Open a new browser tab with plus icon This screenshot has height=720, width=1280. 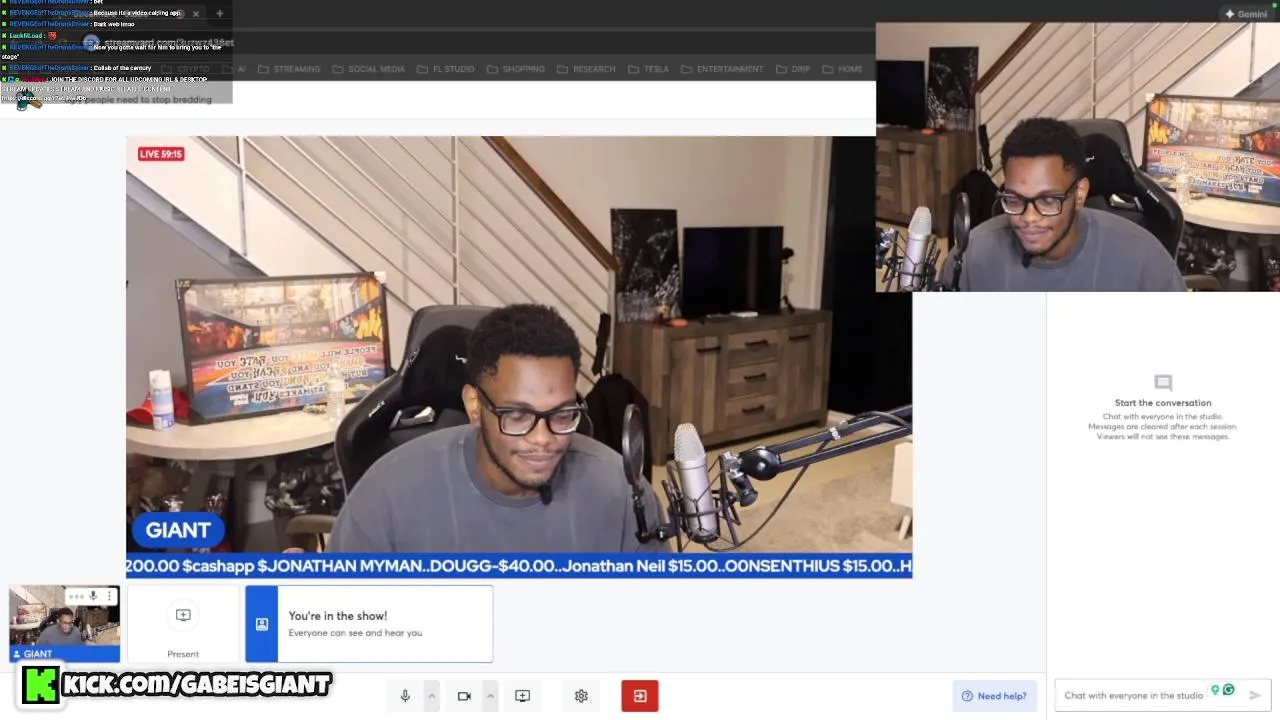point(219,14)
